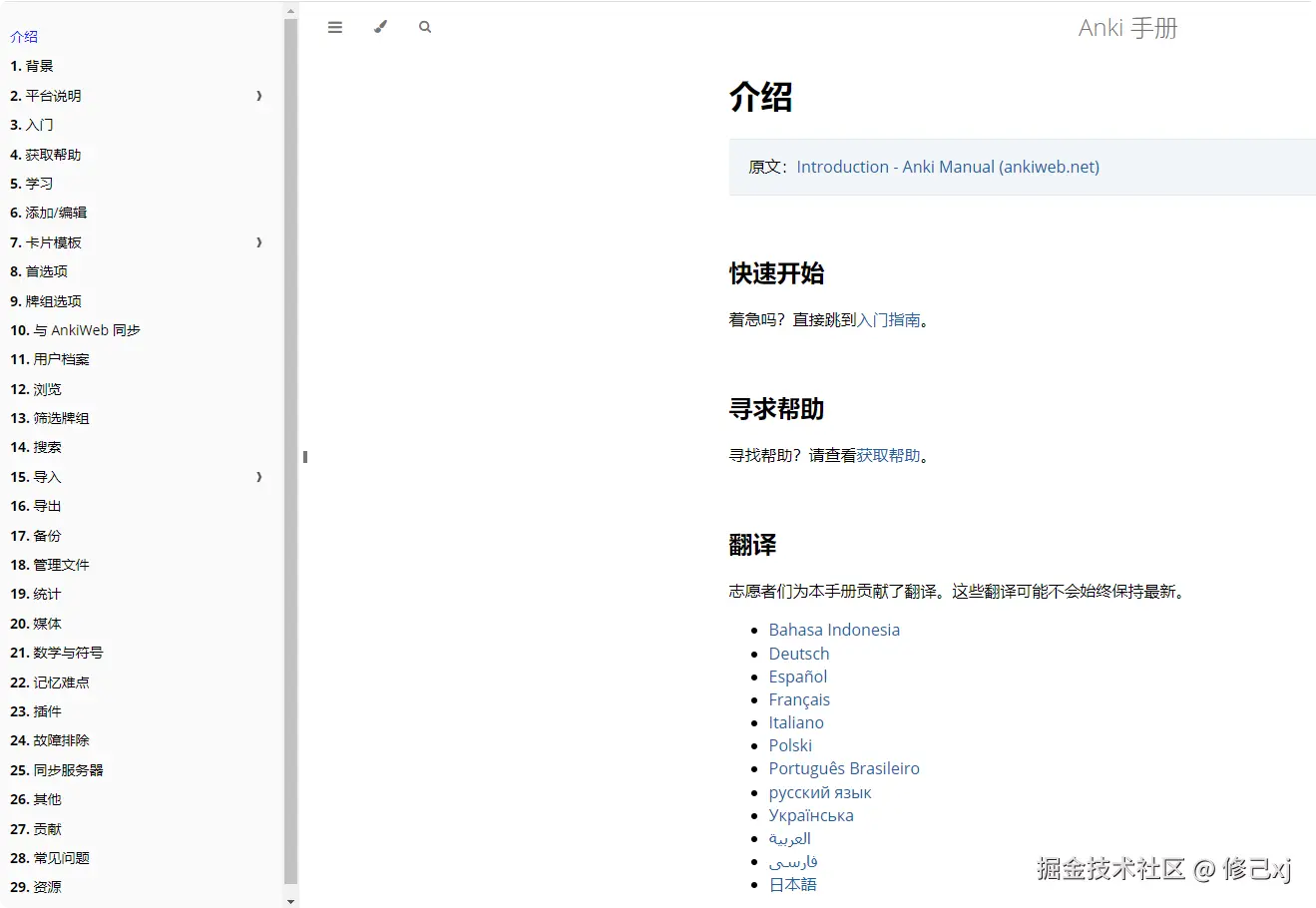Open the Italiano translation link

coord(796,722)
